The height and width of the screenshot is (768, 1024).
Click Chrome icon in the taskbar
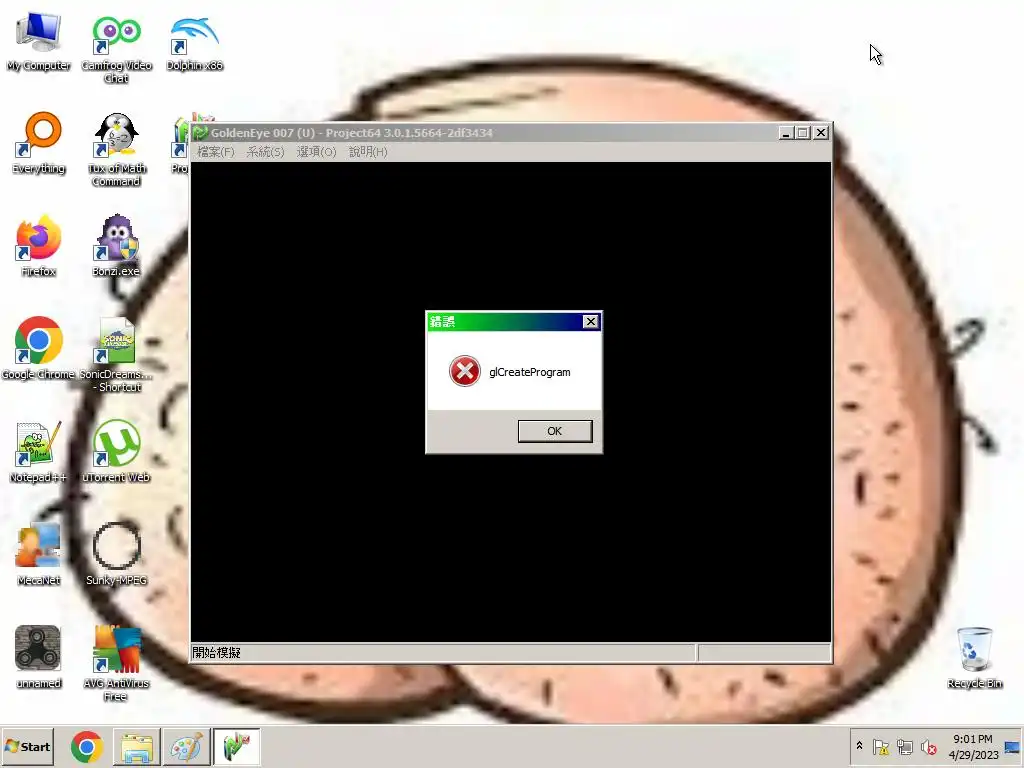coord(87,747)
